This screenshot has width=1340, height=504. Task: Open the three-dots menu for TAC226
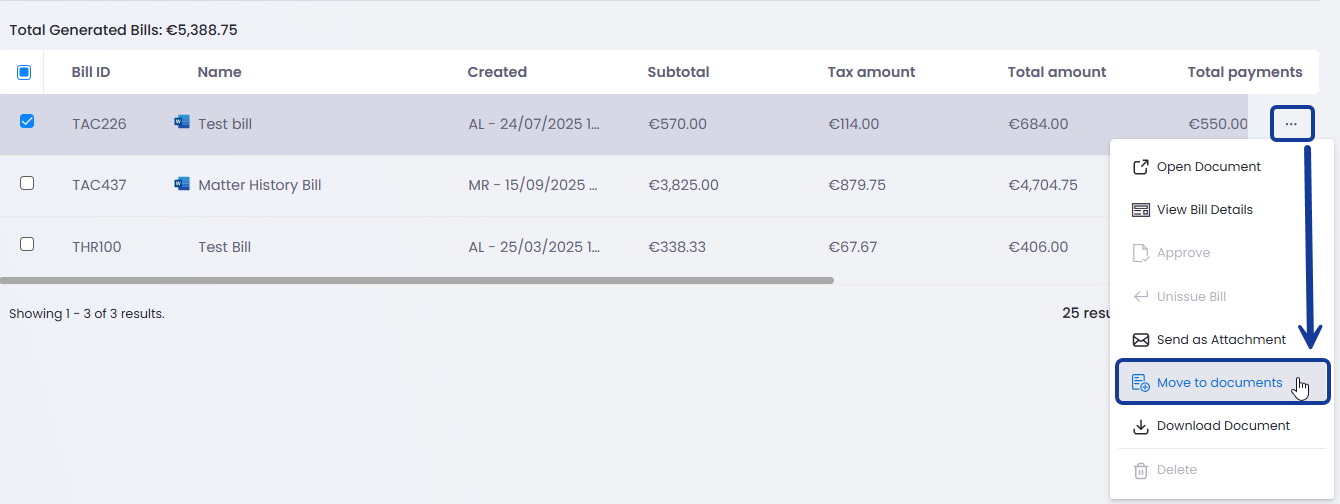1292,124
